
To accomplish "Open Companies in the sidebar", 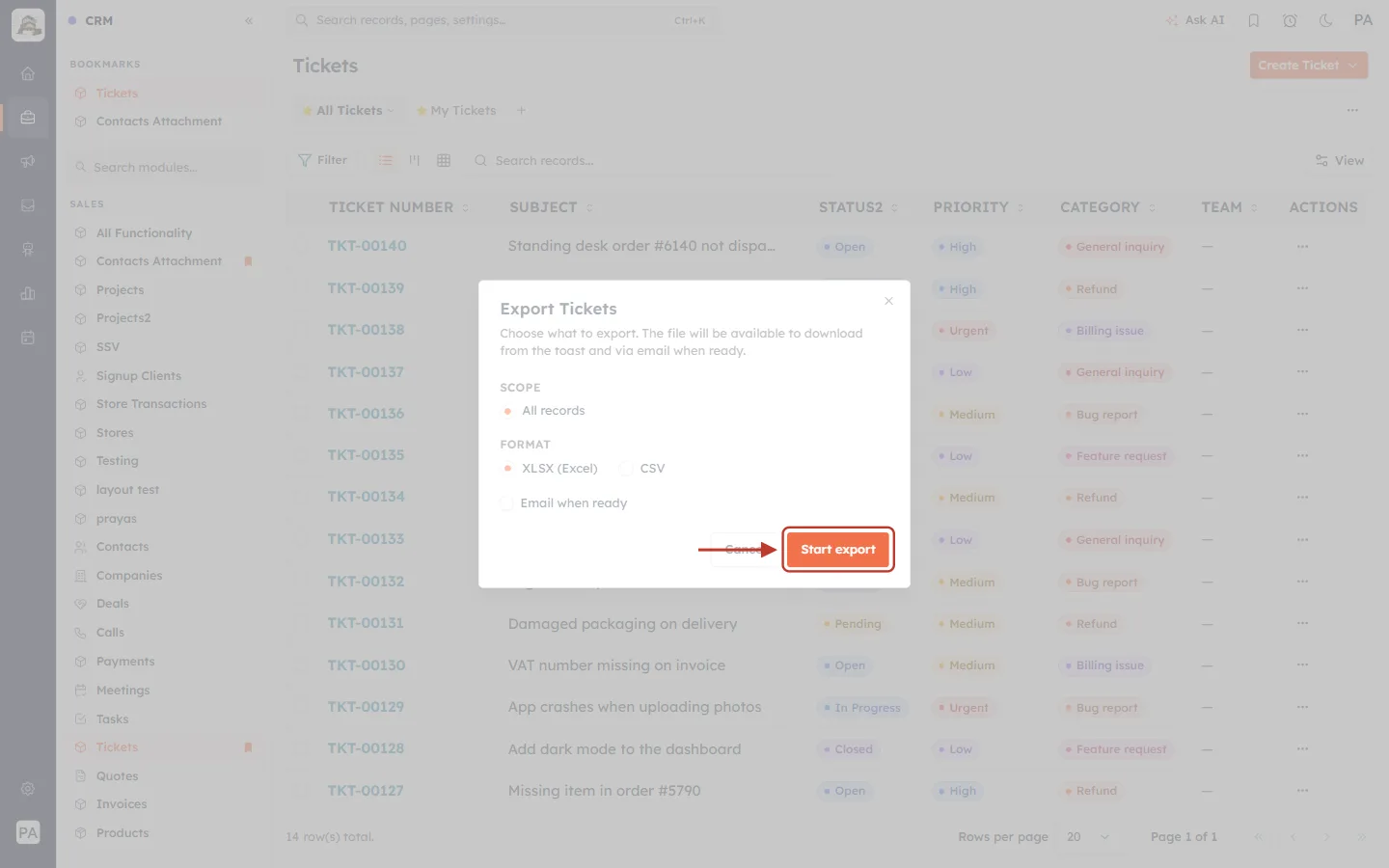I will [x=129, y=576].
